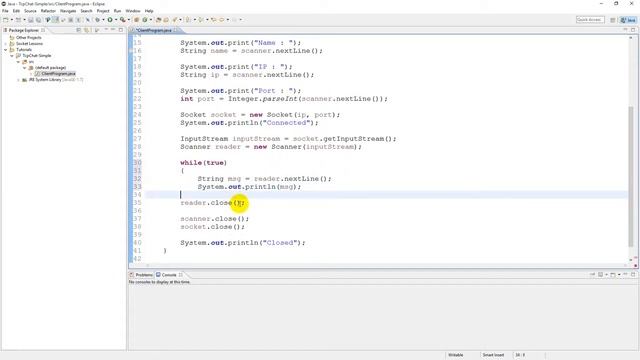Viewport: 640px width, 360px height.
Task: Click the Search toolbar icon
Action: click(x=175, y=20)
